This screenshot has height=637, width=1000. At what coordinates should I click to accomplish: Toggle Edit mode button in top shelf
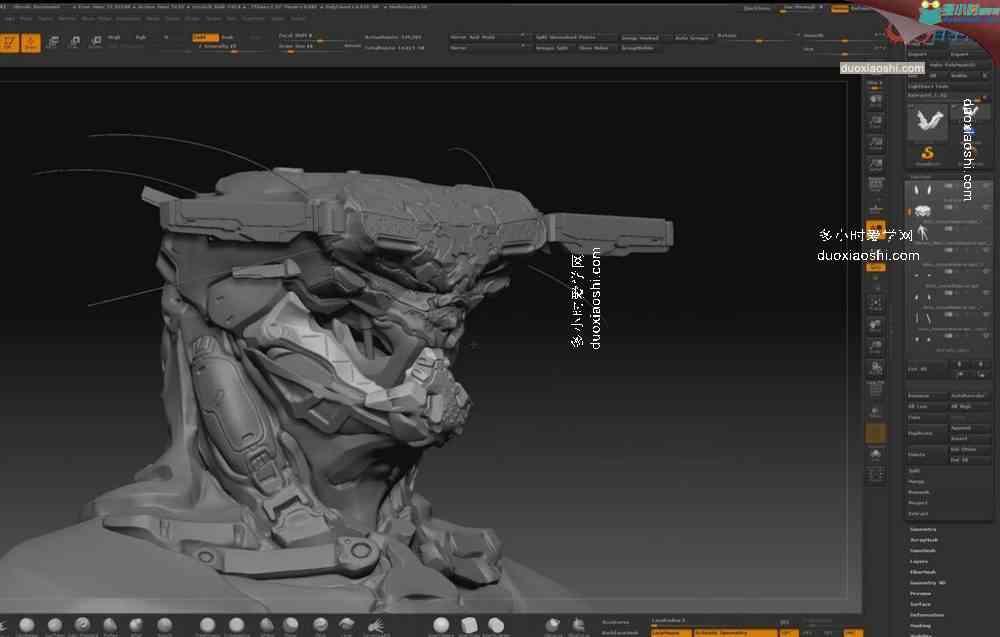10,43
